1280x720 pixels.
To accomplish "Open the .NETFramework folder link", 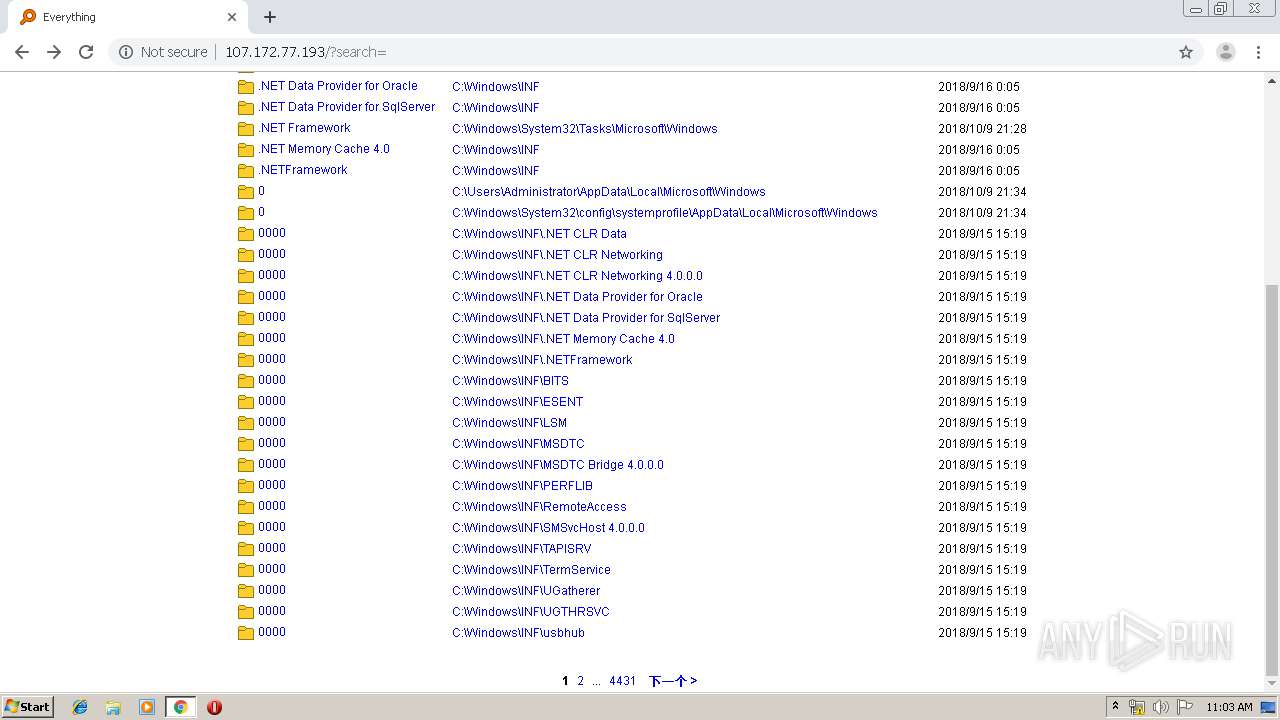I will click(302, 170).
